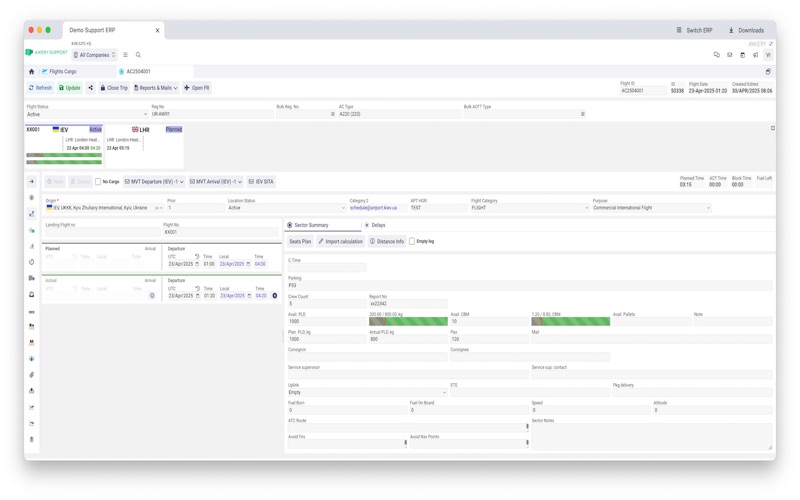Click the expand icon next to AWERY logo at top right
Image resolution: width=800 pixels, height=500 pixels.
[770, 44]
